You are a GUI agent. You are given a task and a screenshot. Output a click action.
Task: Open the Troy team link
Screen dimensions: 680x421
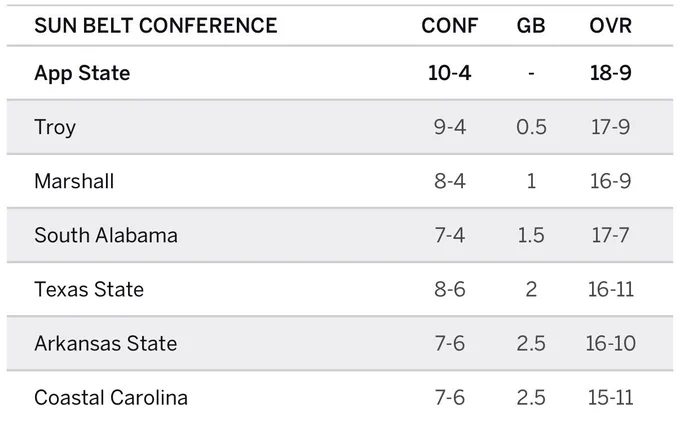55,127
